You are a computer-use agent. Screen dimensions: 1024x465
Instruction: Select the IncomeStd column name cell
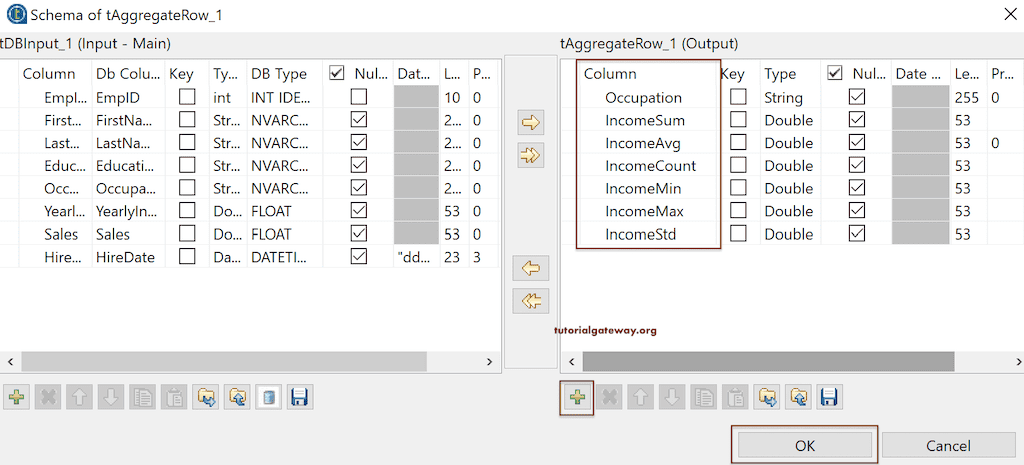point(641,234)
